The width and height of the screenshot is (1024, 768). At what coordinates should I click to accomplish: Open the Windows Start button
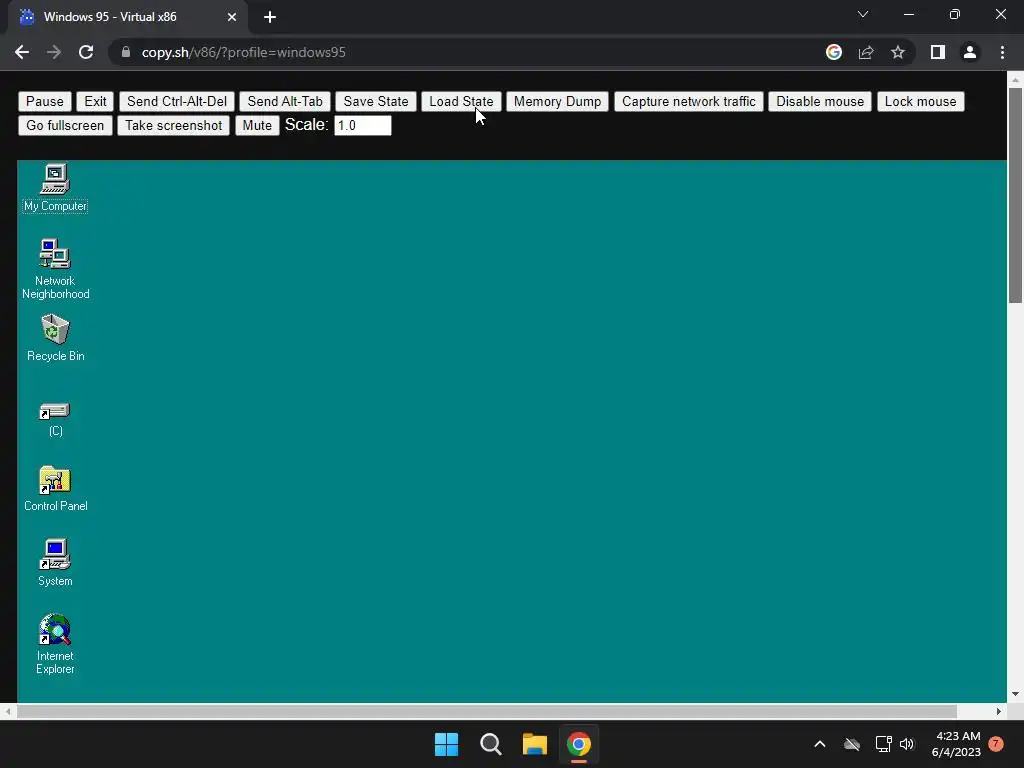(x=447, y=744)
